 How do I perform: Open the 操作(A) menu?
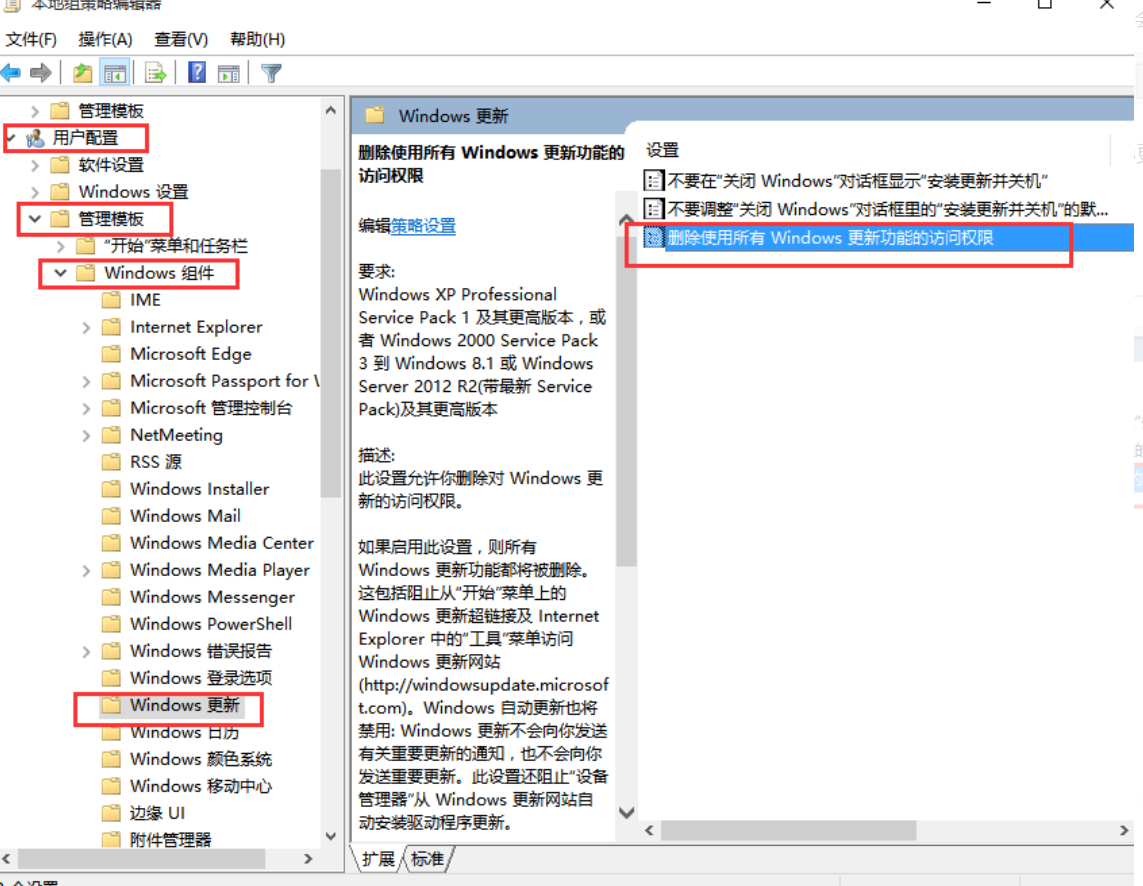point(105,39)
